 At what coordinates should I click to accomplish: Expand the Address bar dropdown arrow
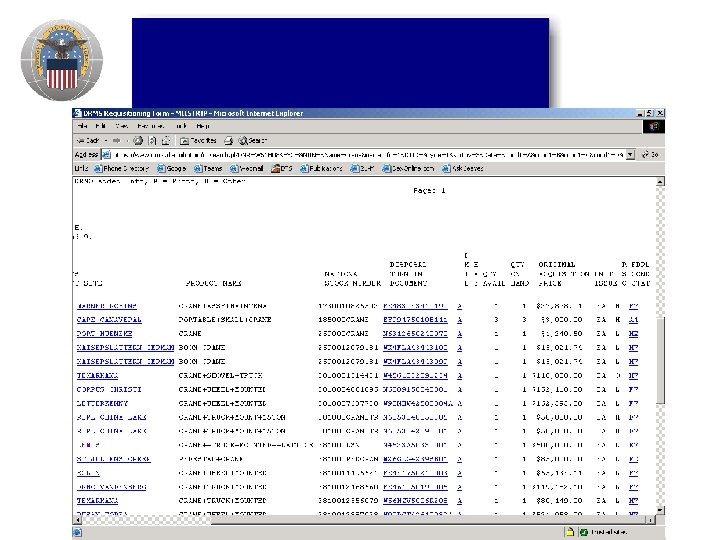(630, 155)
